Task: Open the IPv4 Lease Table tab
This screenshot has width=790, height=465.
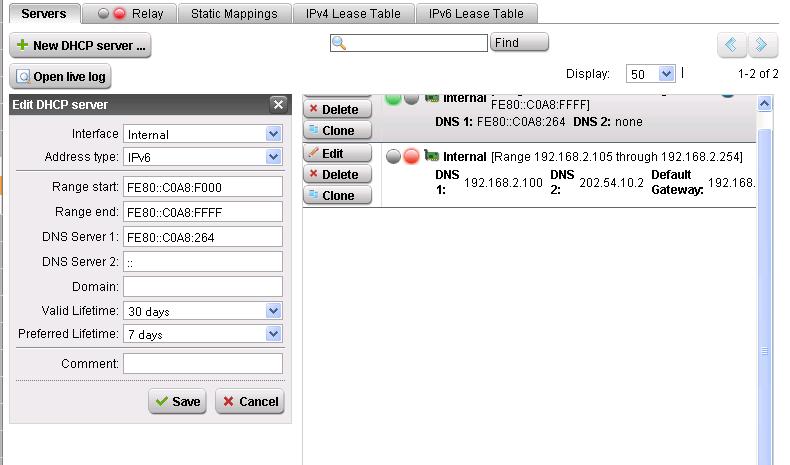Action: click(353, 13)
